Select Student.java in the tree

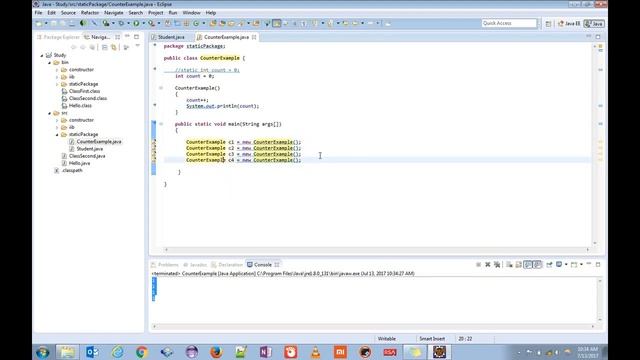tap(89, 149)
